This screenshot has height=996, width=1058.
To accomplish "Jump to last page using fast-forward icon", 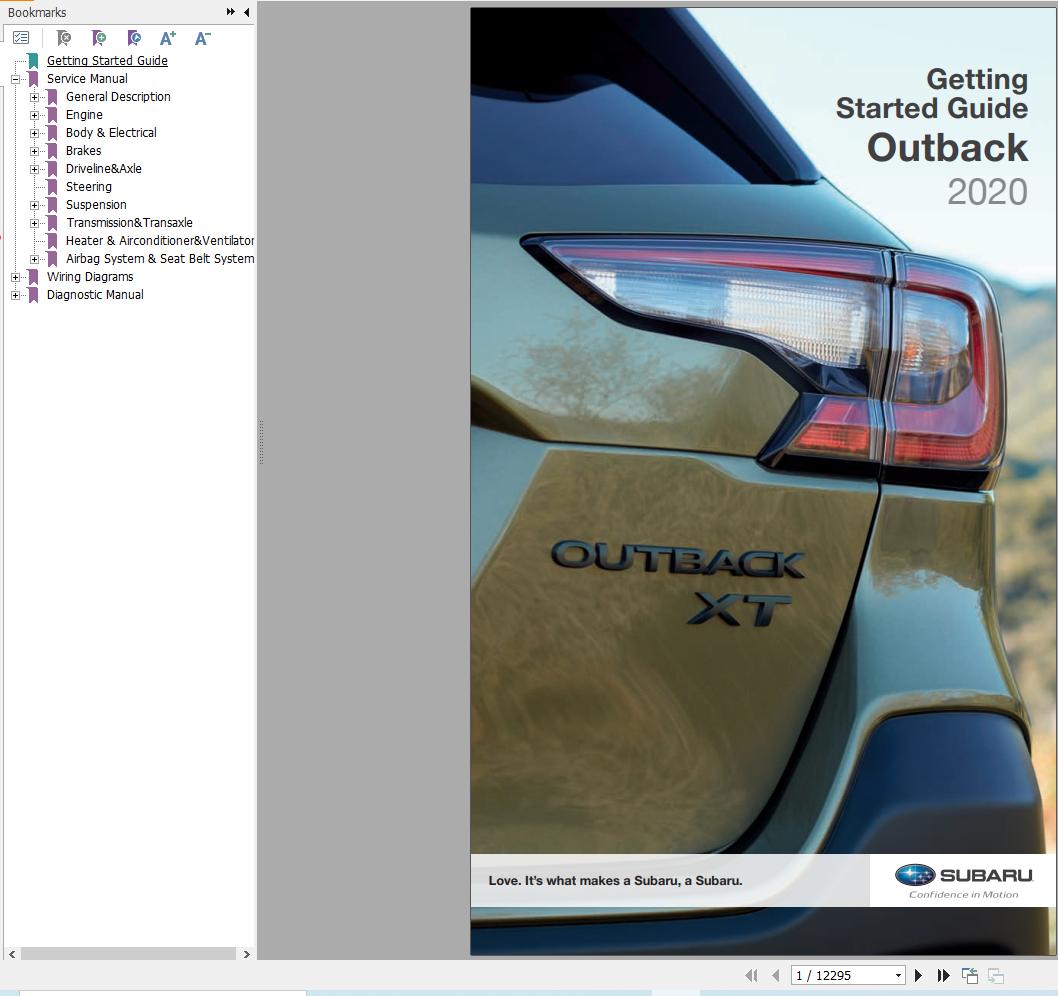I will pos(943,975).
